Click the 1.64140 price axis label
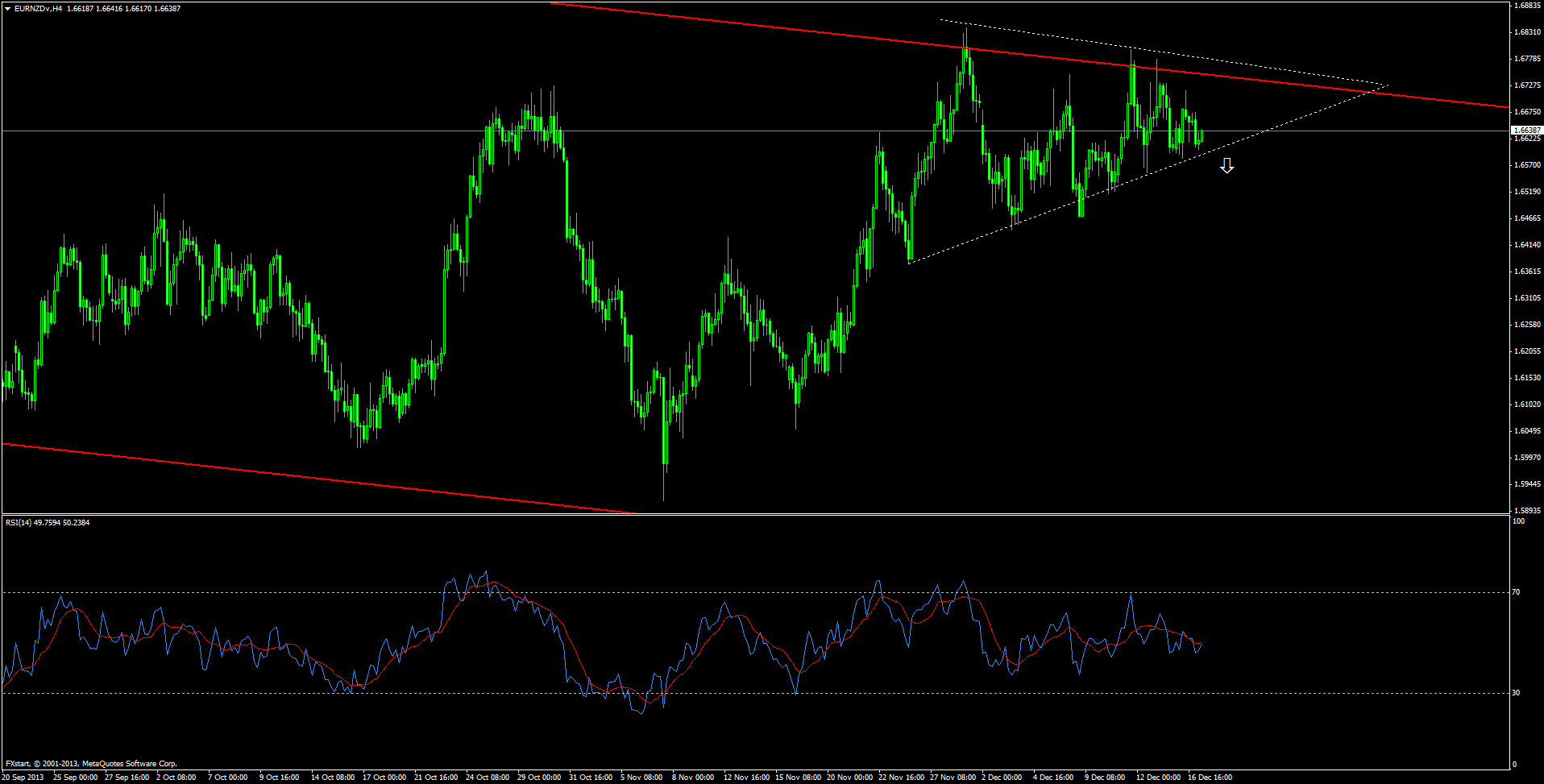 pos(1527,245)
